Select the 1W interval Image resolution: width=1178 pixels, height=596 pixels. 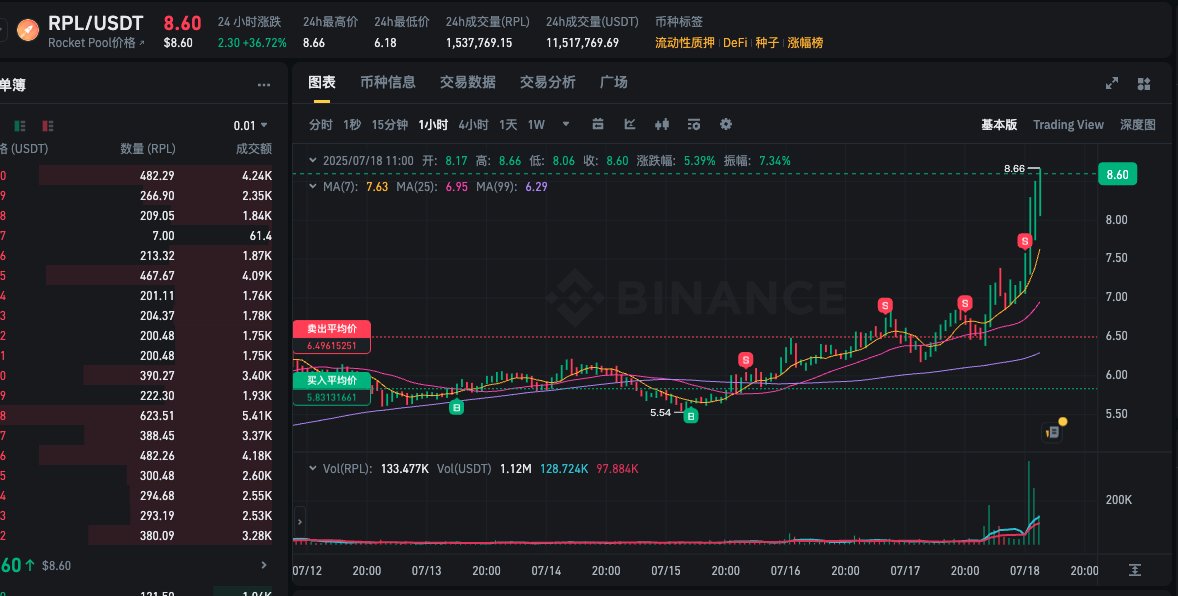point(536,125)
